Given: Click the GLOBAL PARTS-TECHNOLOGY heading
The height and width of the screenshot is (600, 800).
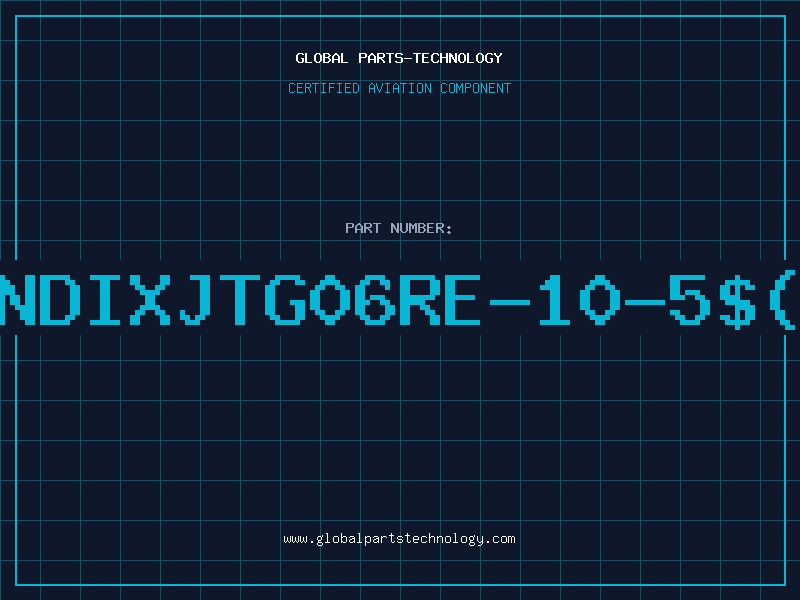Looking at the screenshot, I should click(x=399, y=58).
